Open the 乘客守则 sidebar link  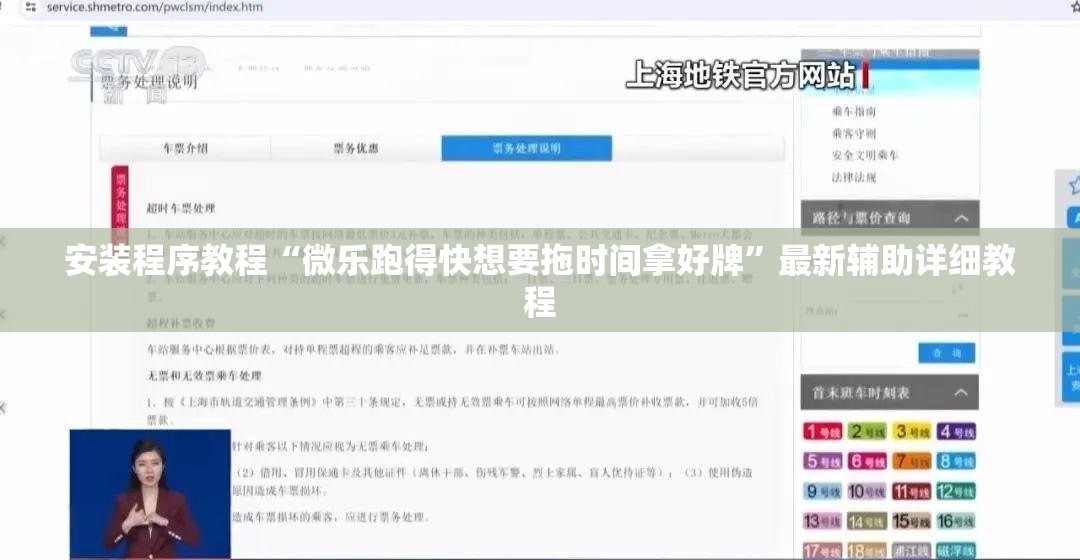(854, 134)
